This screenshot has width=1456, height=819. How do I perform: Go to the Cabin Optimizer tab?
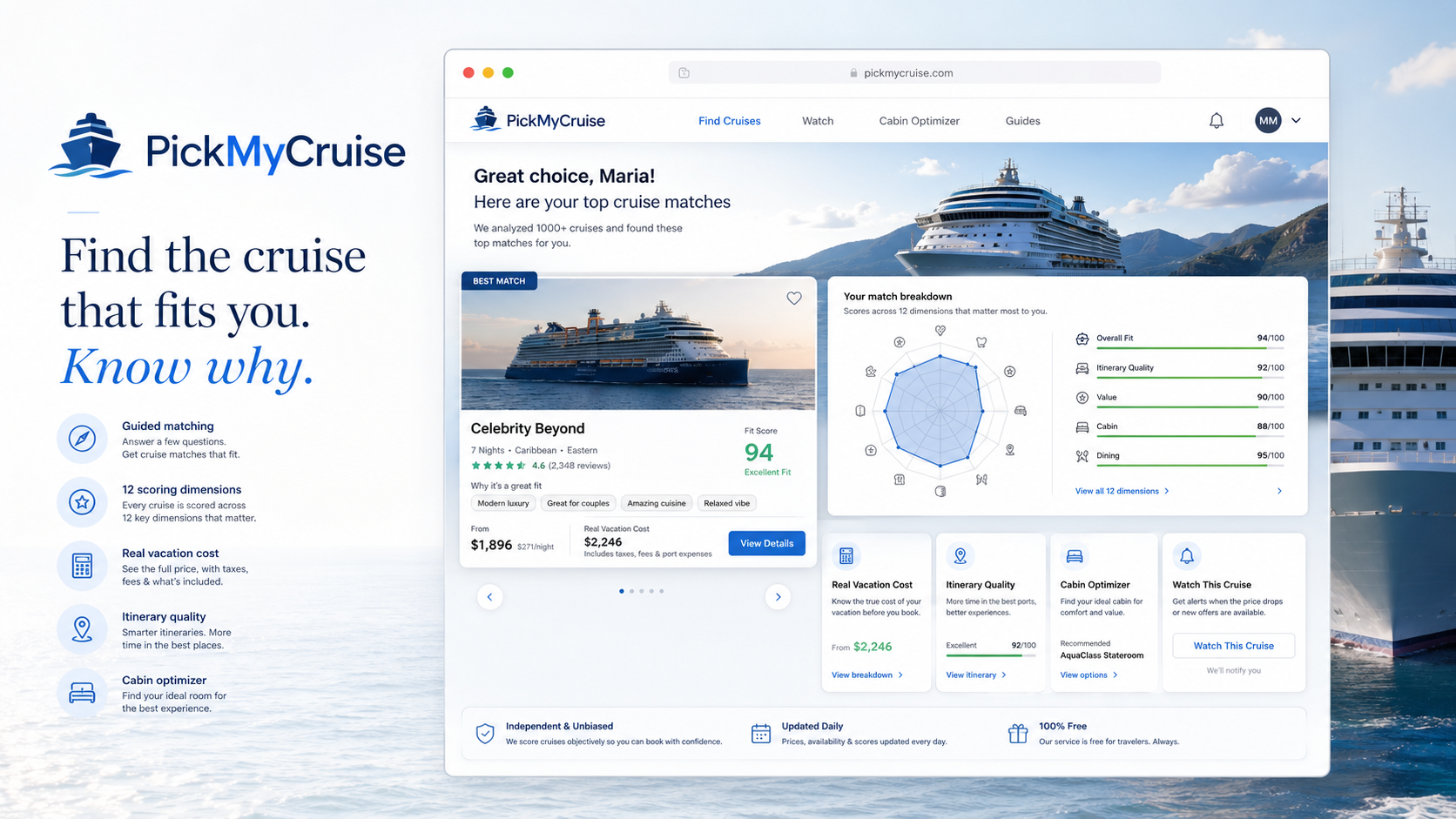point(919,121)
